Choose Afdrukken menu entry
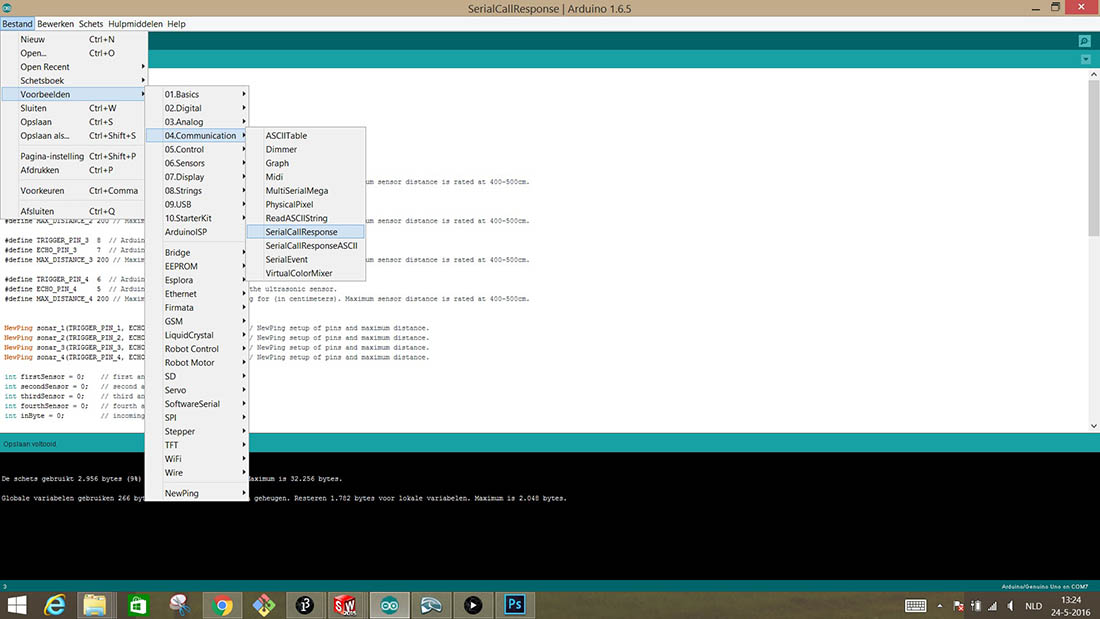This screenshot has width=1100, height=619. [74, 170]
